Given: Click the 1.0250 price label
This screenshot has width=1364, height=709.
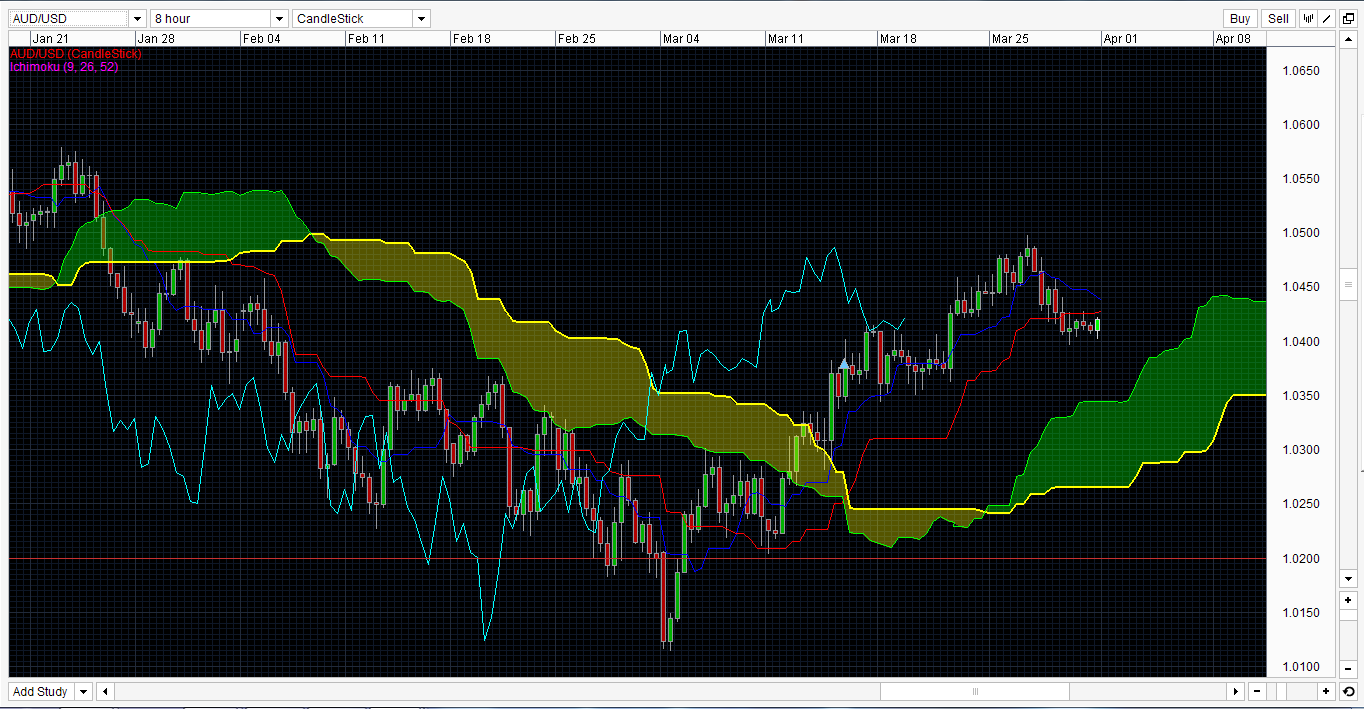Looking at the screenshot, I should [x=1301, y=504].
